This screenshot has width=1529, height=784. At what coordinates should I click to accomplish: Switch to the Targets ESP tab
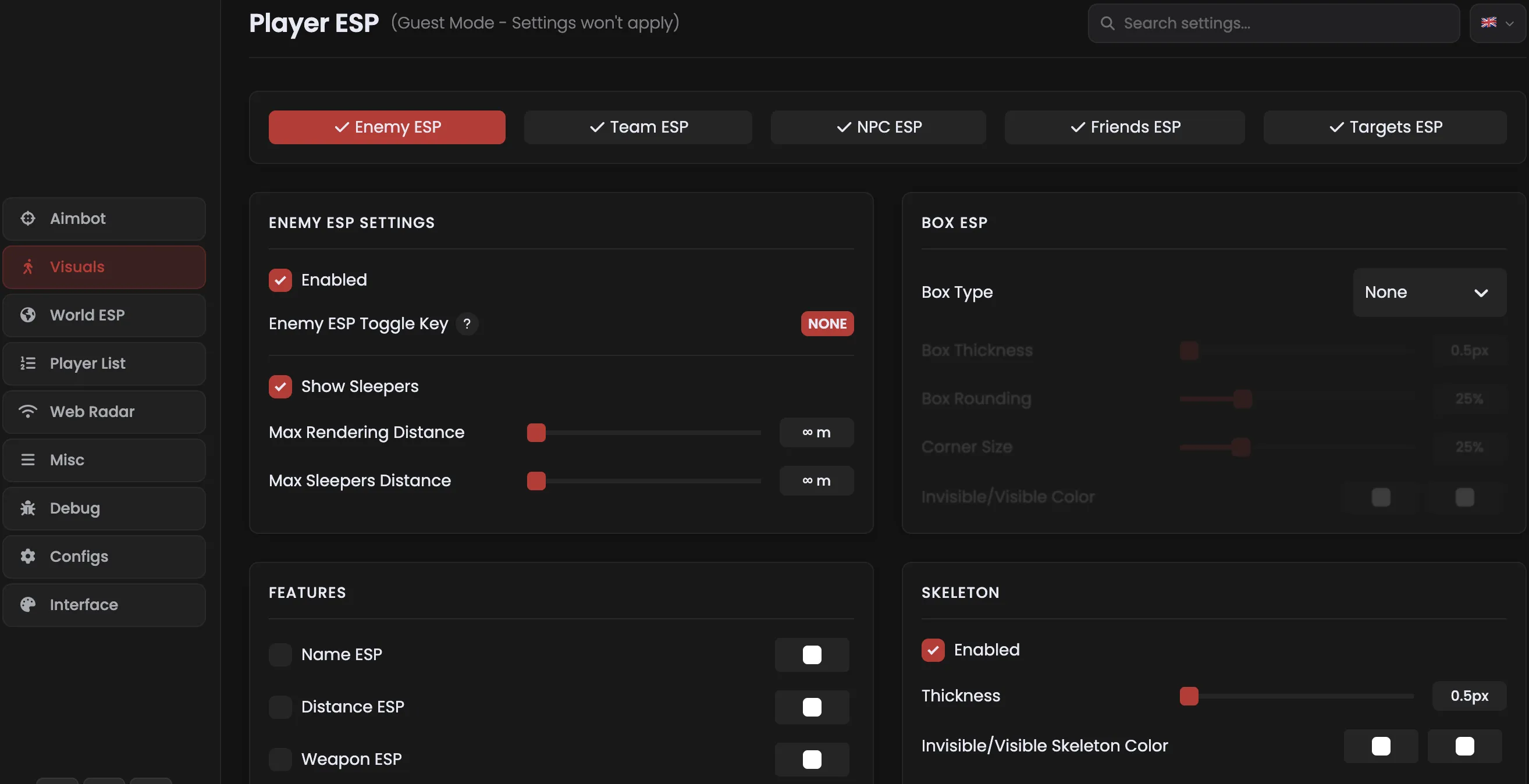[x=1385, y=127]
